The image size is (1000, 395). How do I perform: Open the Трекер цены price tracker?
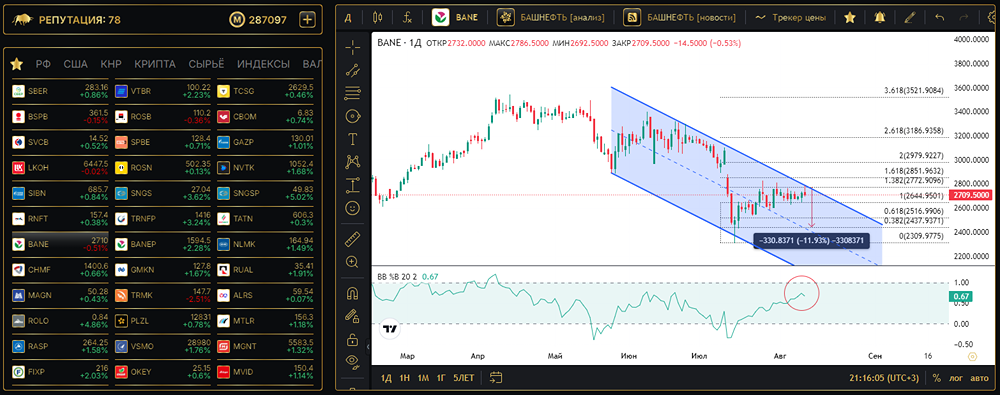tap(791, 18)
